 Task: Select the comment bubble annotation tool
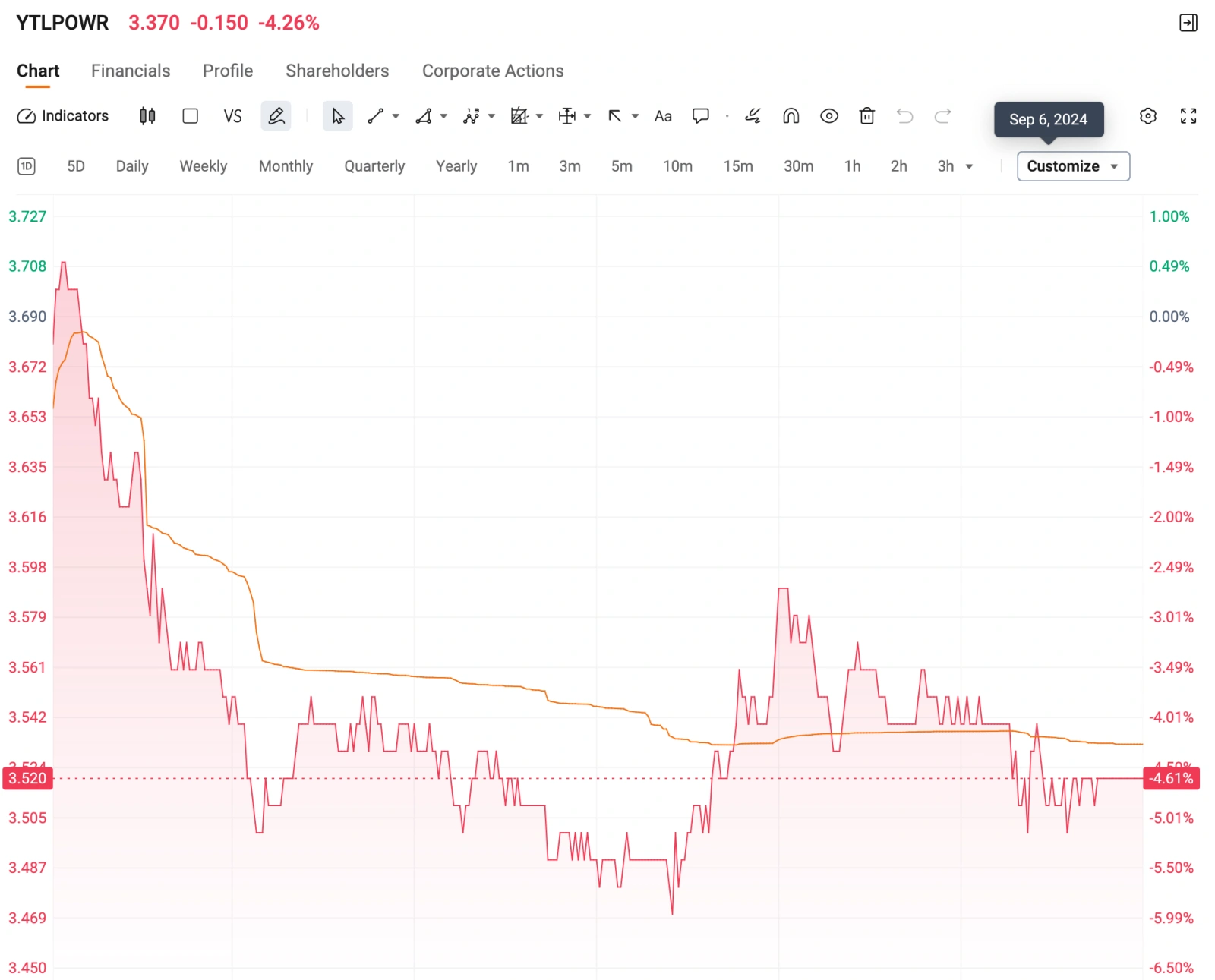(x=701, y=116)
